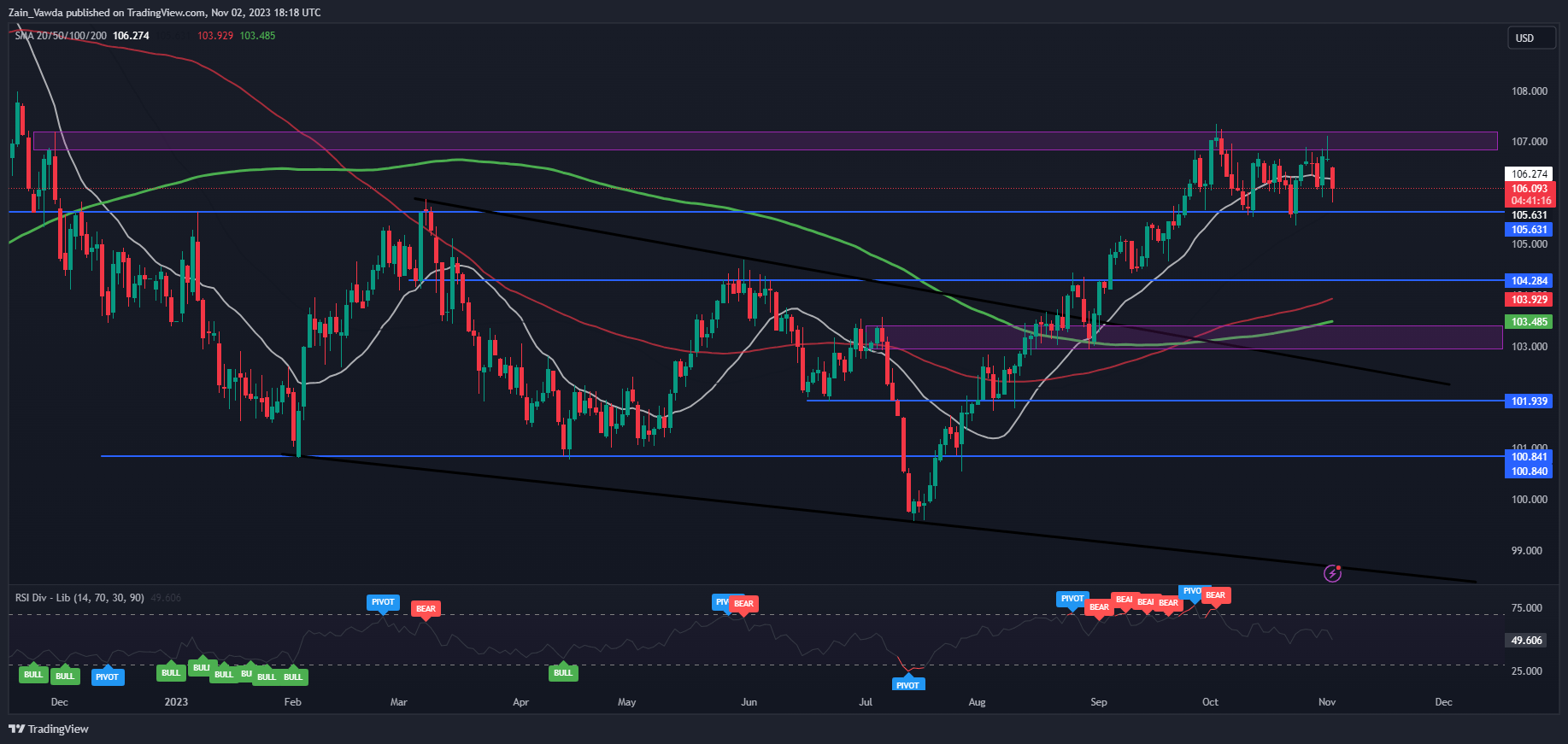Select the lower purple support zone near 103.000
Screen dimensions: 1568x744
1183,337
